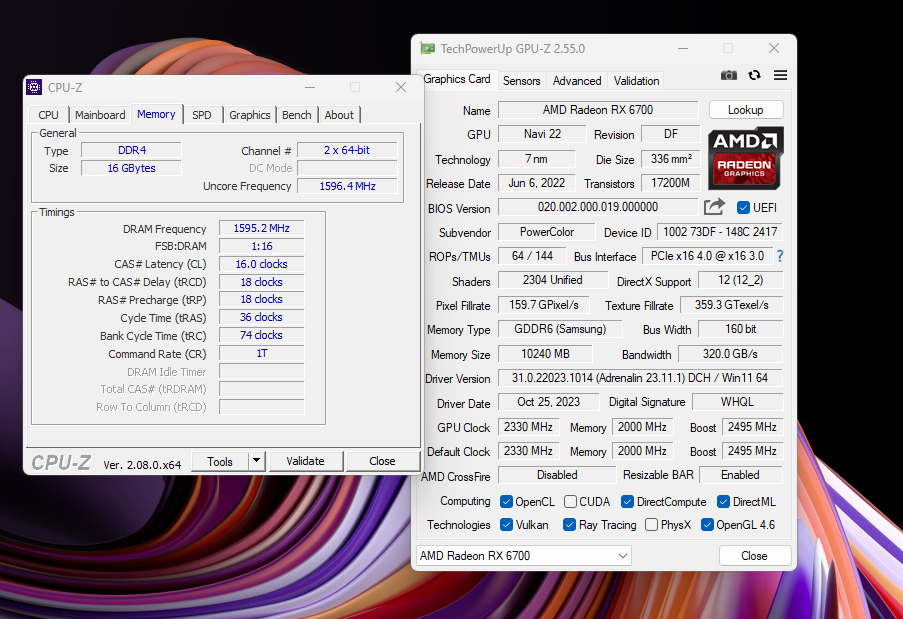Viewport: 903px width, 619px height.
Task: Switch to the Mainboard tab in CPU-Z
Action: [x=100, y=115]
